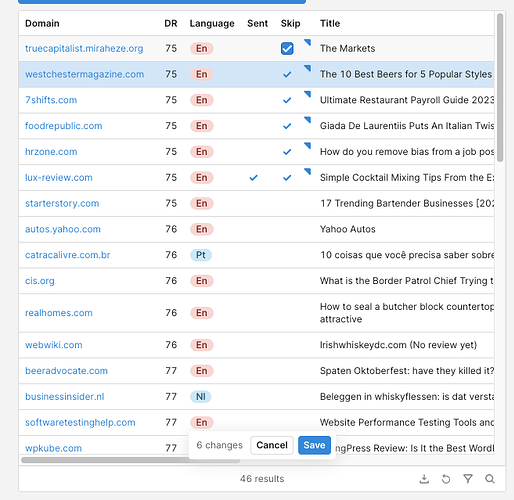Sort by the DR column header

coord(171,23)
